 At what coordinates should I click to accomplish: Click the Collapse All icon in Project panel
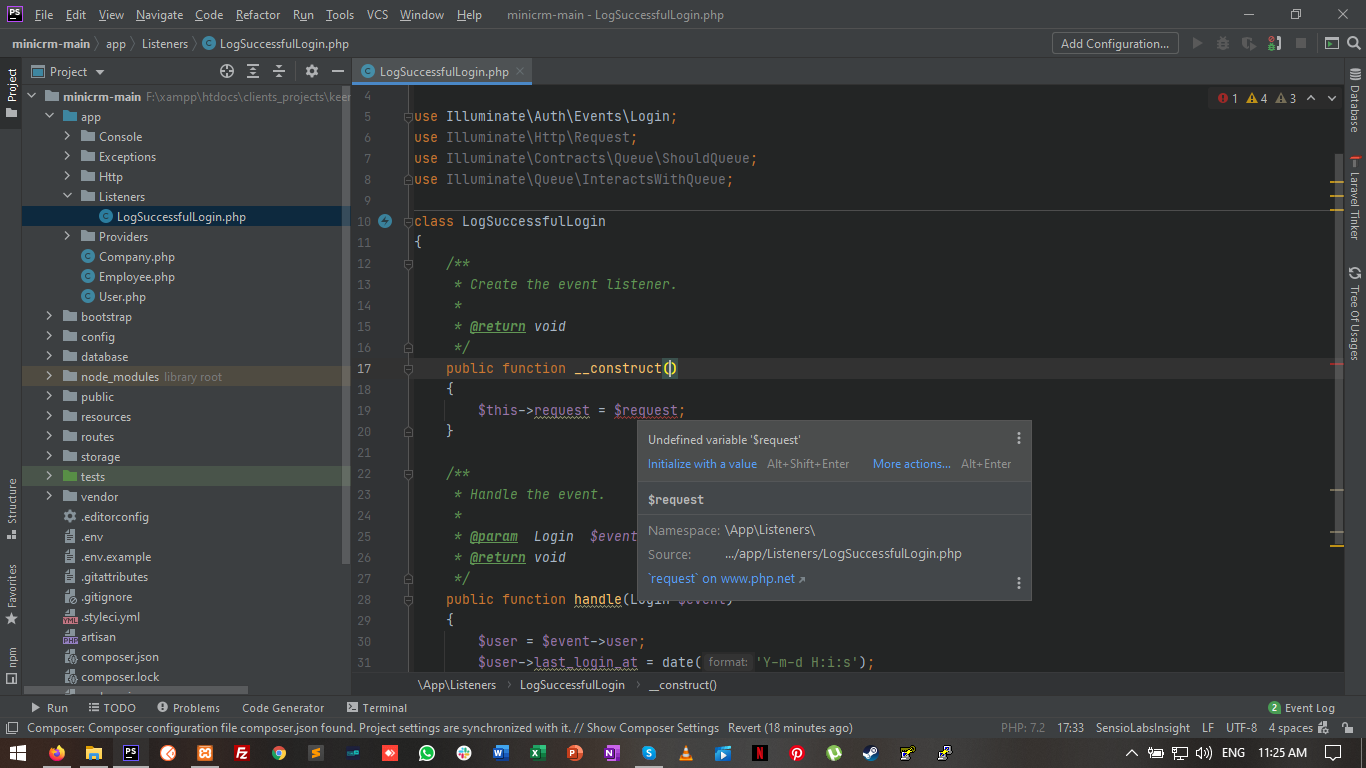tap(278, 71)
